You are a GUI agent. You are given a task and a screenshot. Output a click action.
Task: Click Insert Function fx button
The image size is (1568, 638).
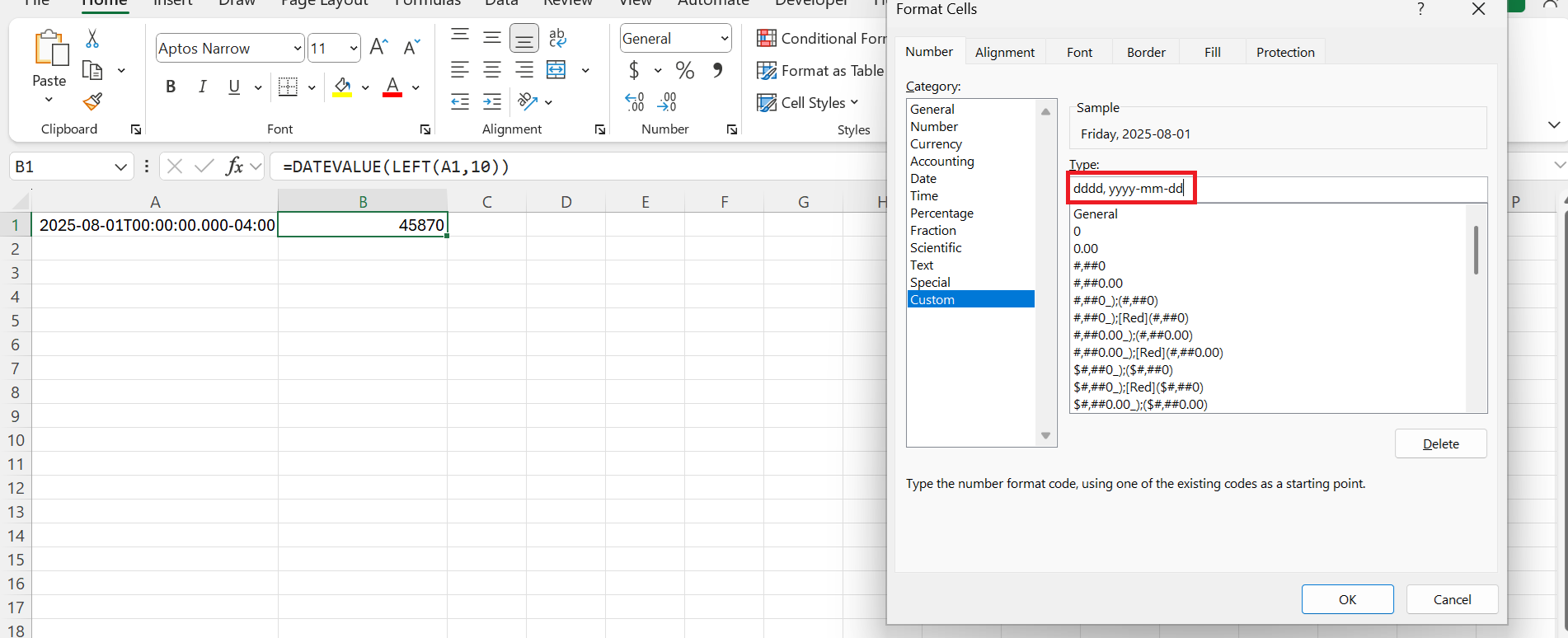tap(235, 167)
